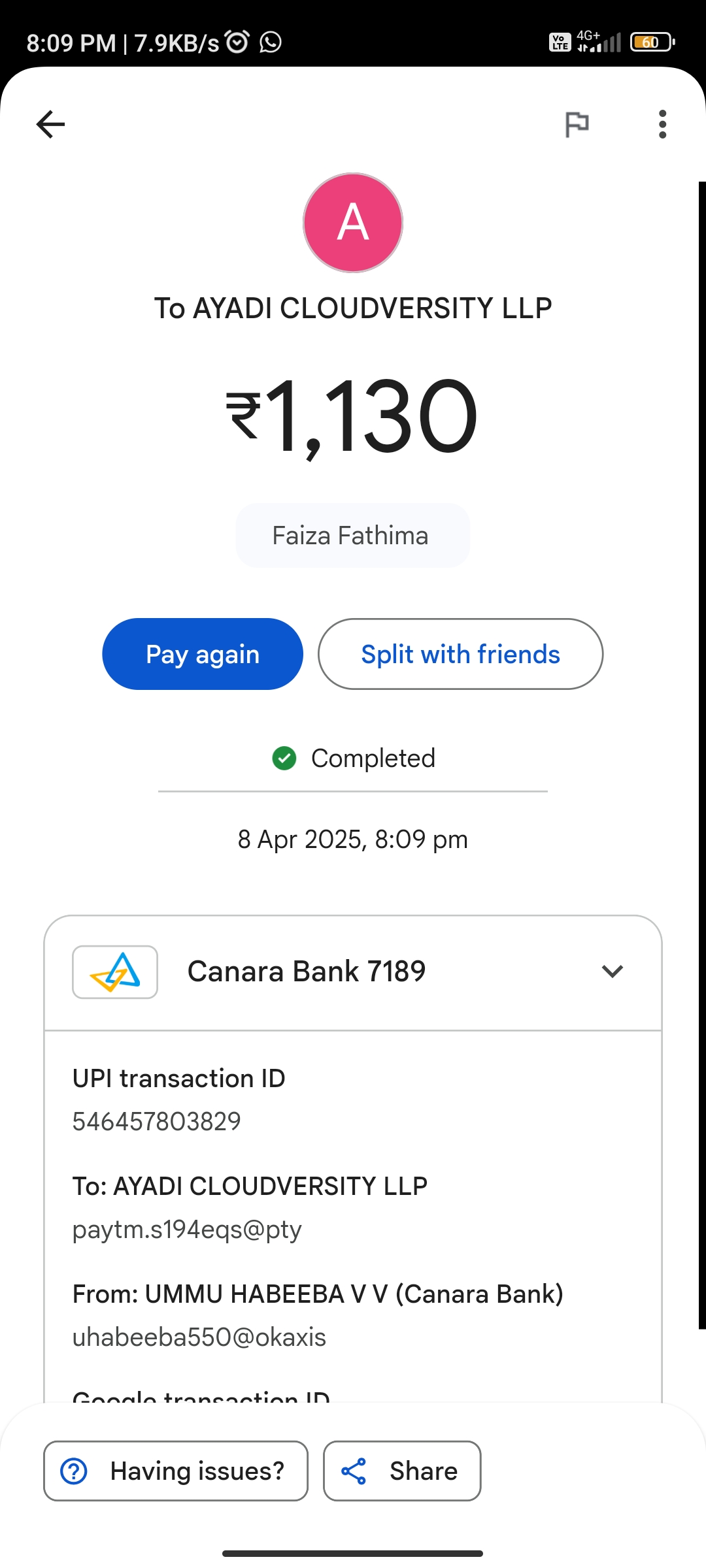Tap the green Completed checkmark icon
The image size is (706, 1568).
click(284, 759)
